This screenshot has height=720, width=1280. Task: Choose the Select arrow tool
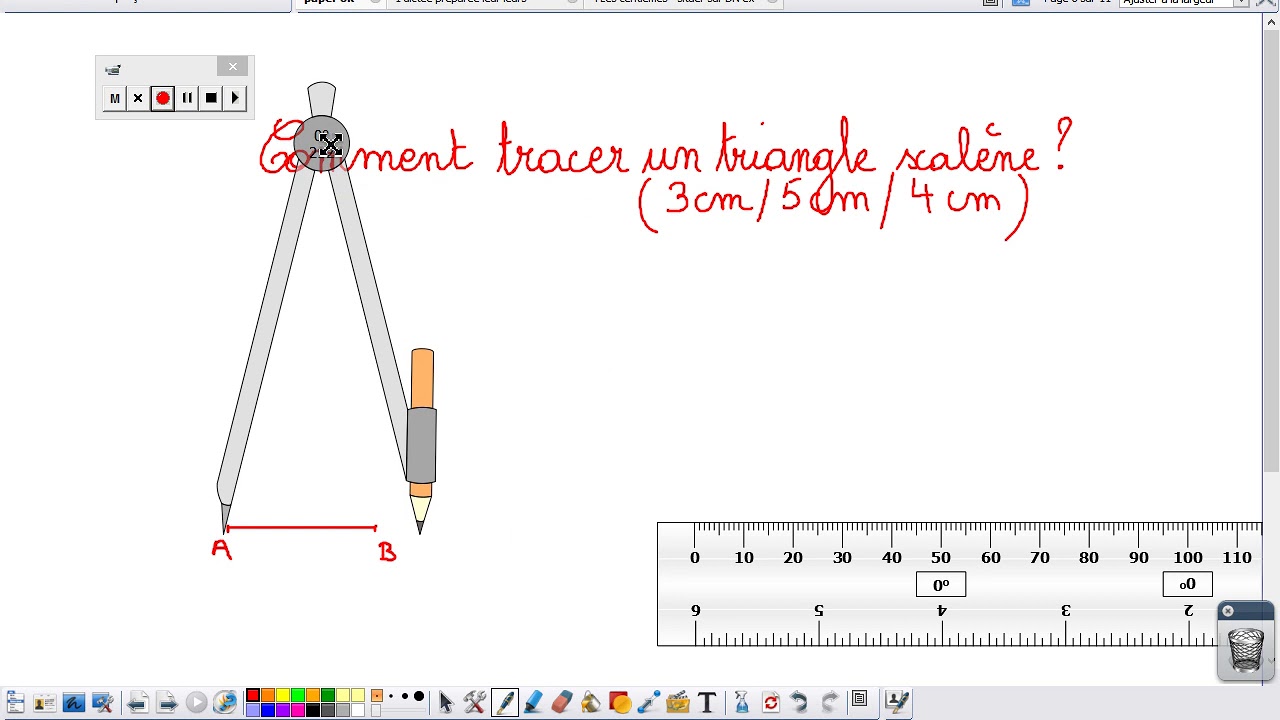pos(446,703)
